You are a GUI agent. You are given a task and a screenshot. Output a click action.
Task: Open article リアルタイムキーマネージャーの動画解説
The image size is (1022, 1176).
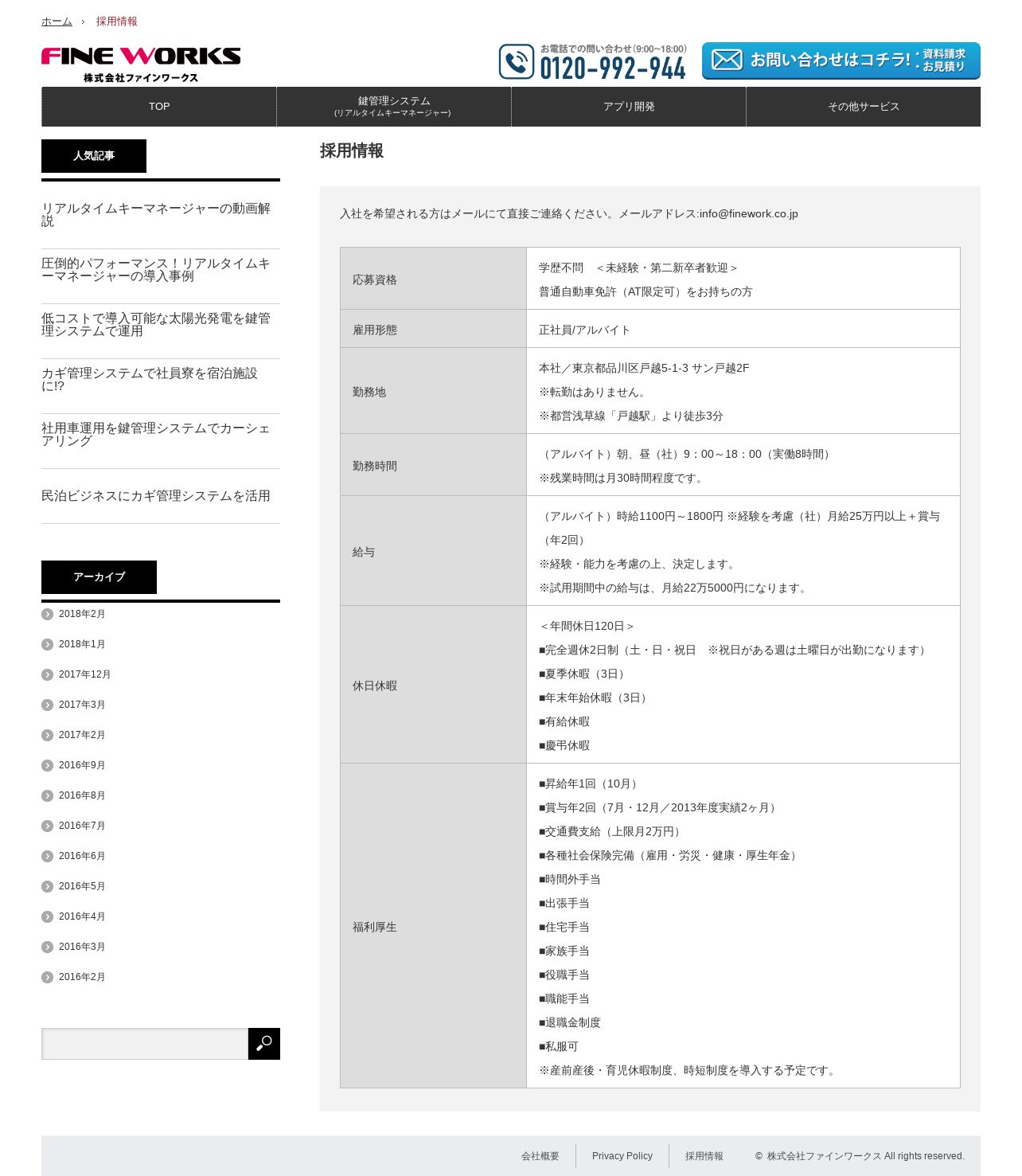pos(156,215)
